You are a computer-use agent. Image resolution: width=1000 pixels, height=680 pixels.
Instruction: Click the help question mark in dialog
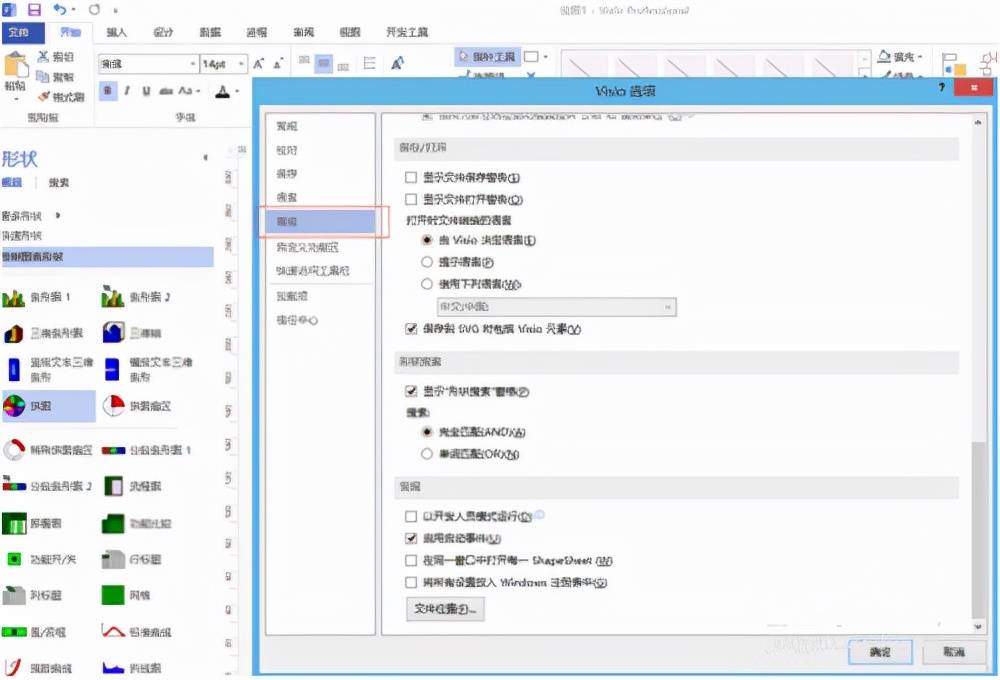tap(941, 87)
